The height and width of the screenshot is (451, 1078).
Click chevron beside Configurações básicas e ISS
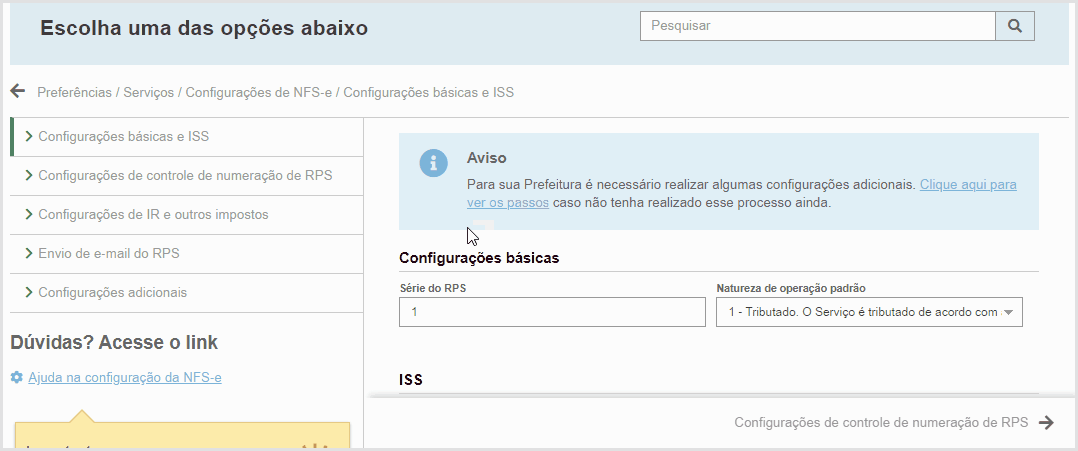point(29,136)
